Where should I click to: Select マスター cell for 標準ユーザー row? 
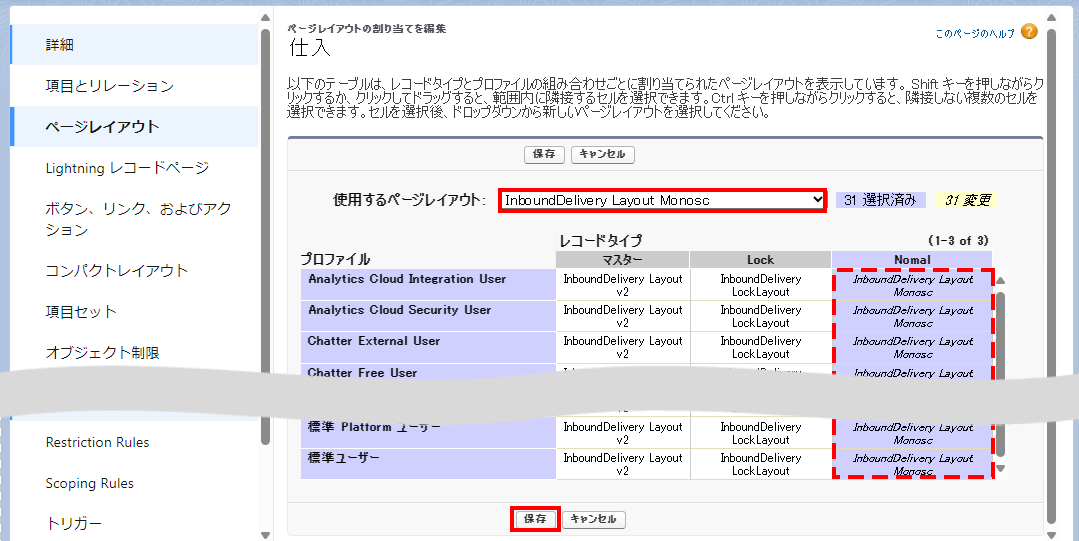[622, 464]
